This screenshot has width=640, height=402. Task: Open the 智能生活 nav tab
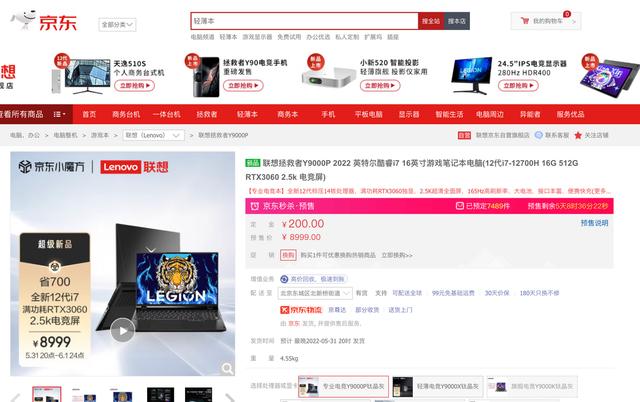[449, 114]
